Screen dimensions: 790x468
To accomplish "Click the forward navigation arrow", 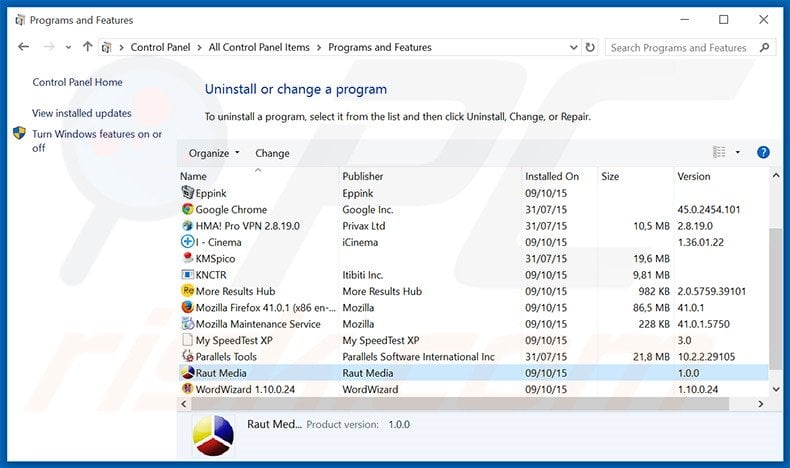I will 49,47.
